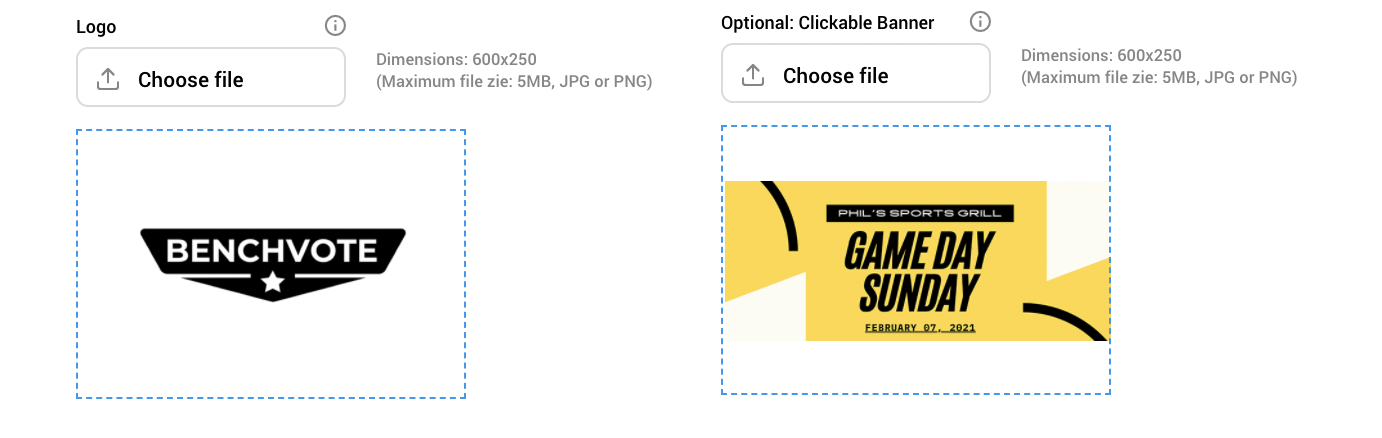Click the info icon beside Logo label
Image resolution: width=1382 pixels, height=438 pixels.
(x=335, y=26)
